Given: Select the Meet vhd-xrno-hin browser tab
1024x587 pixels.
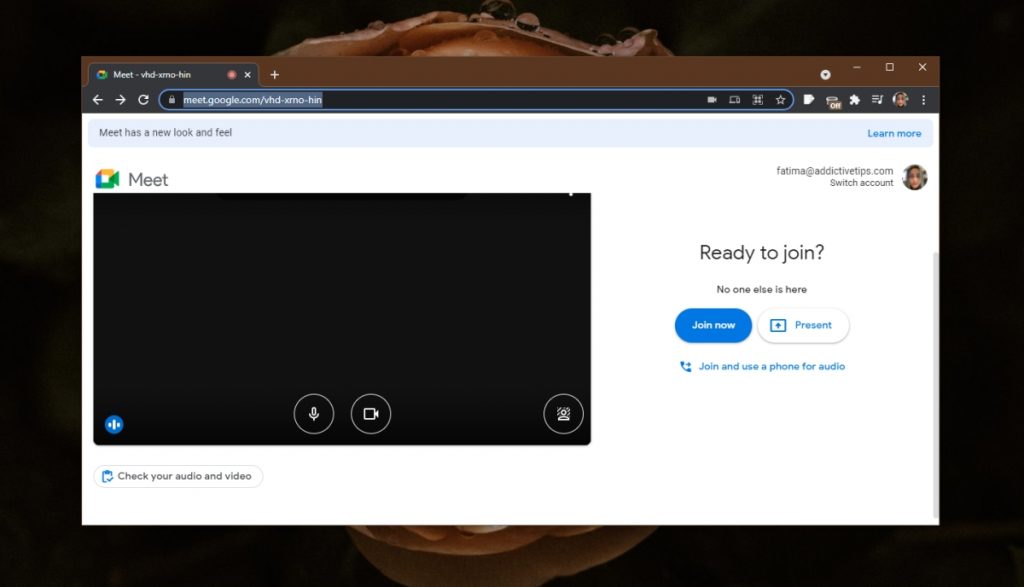Looking at the screenshot, I should tap(165, 73).
